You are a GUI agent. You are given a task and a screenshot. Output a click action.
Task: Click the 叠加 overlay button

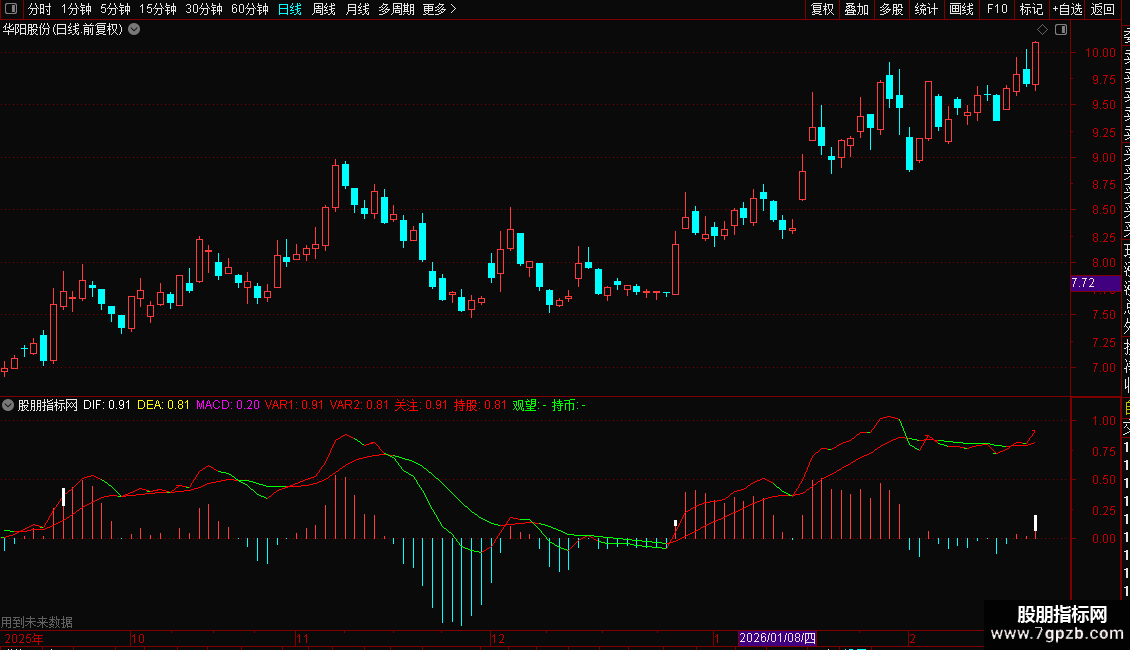pos(857,9)
